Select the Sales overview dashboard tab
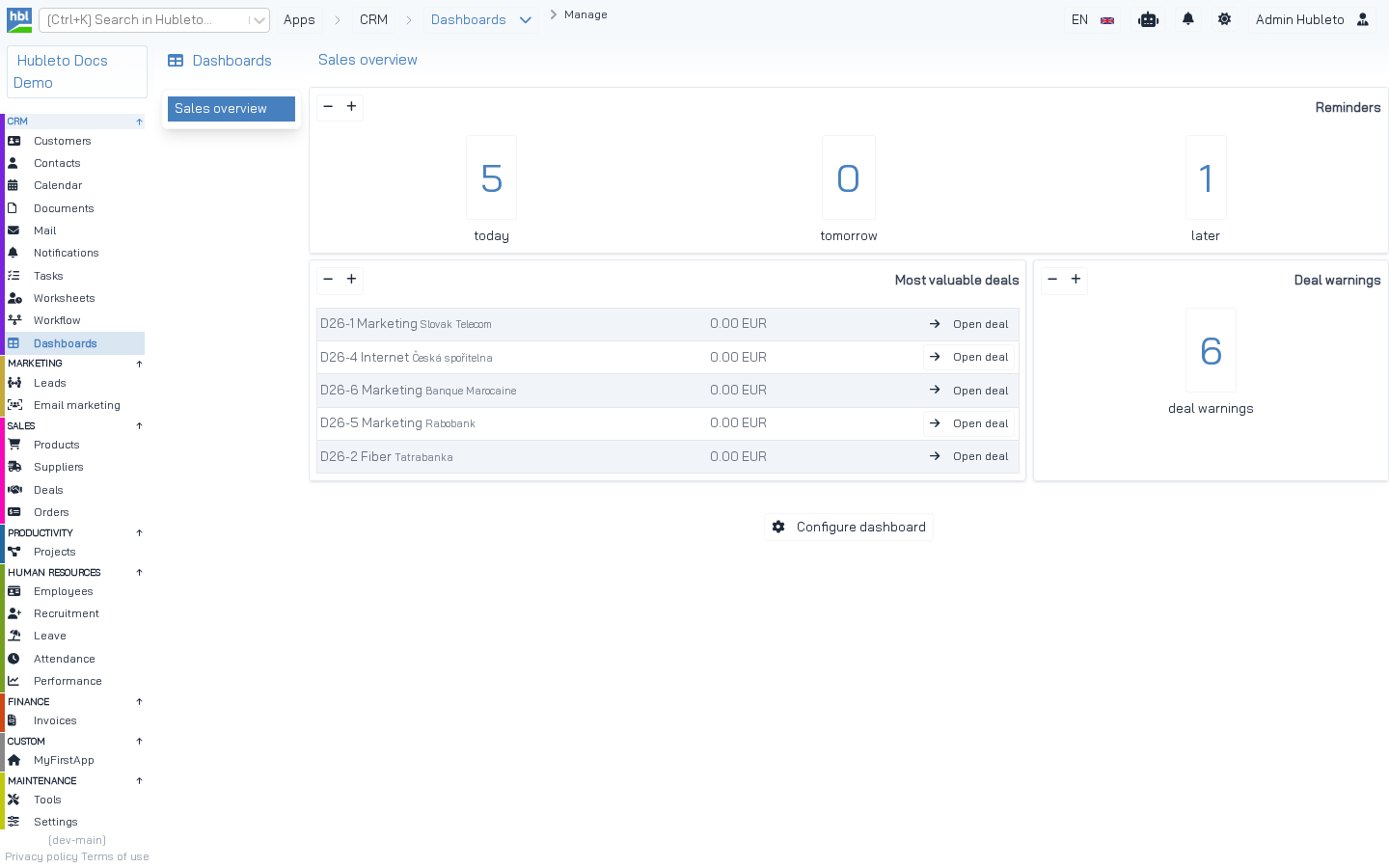Viewport: 1389px width, 868px height. point(231,109)
